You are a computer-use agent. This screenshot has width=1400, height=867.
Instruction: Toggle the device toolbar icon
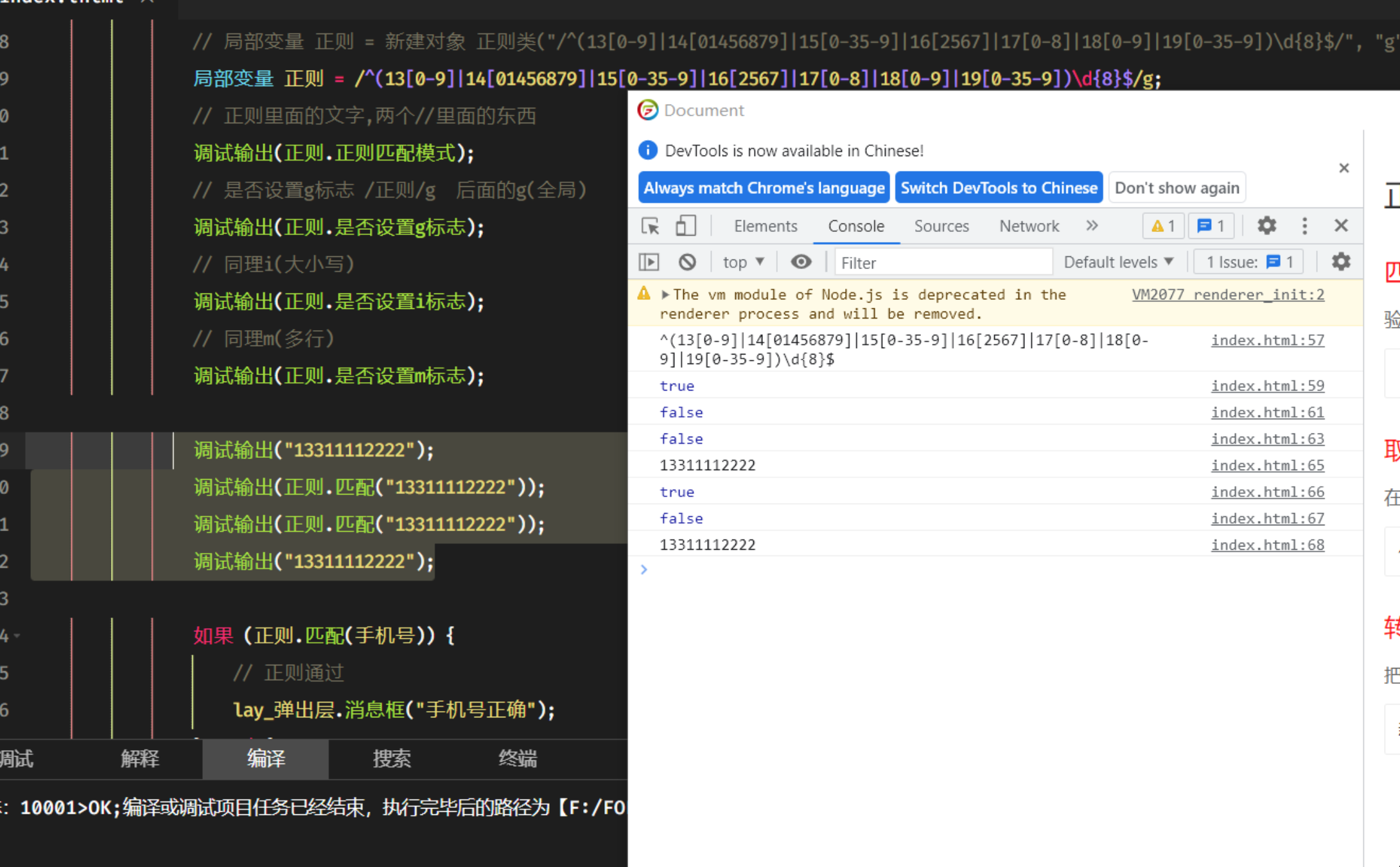(x=685, y=226)
